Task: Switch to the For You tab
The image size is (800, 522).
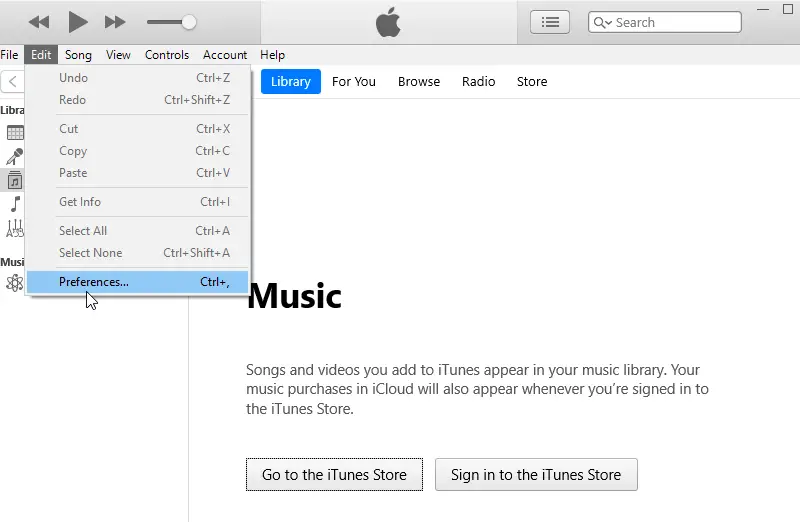Action: coord(354,82)
